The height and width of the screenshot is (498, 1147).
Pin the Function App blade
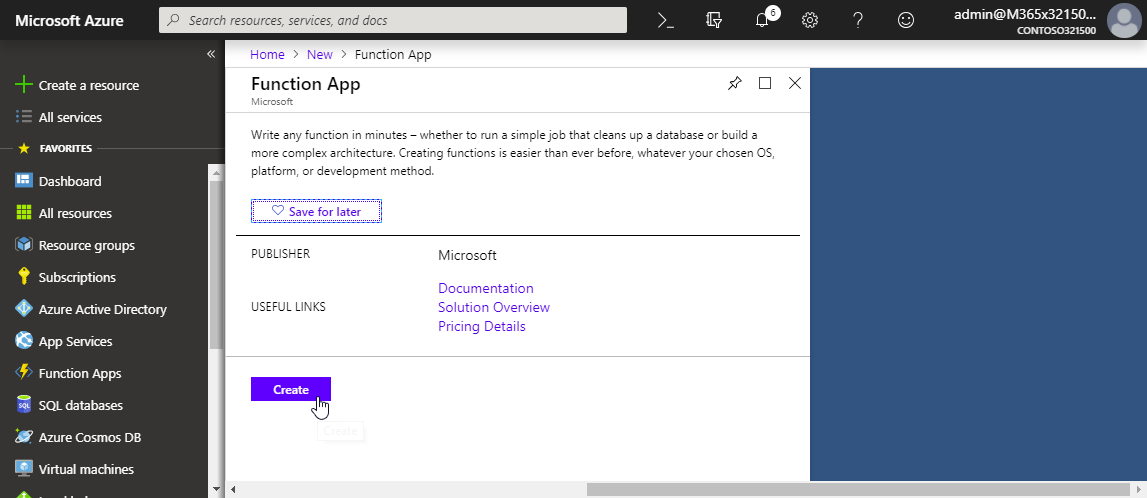(734, 83)
